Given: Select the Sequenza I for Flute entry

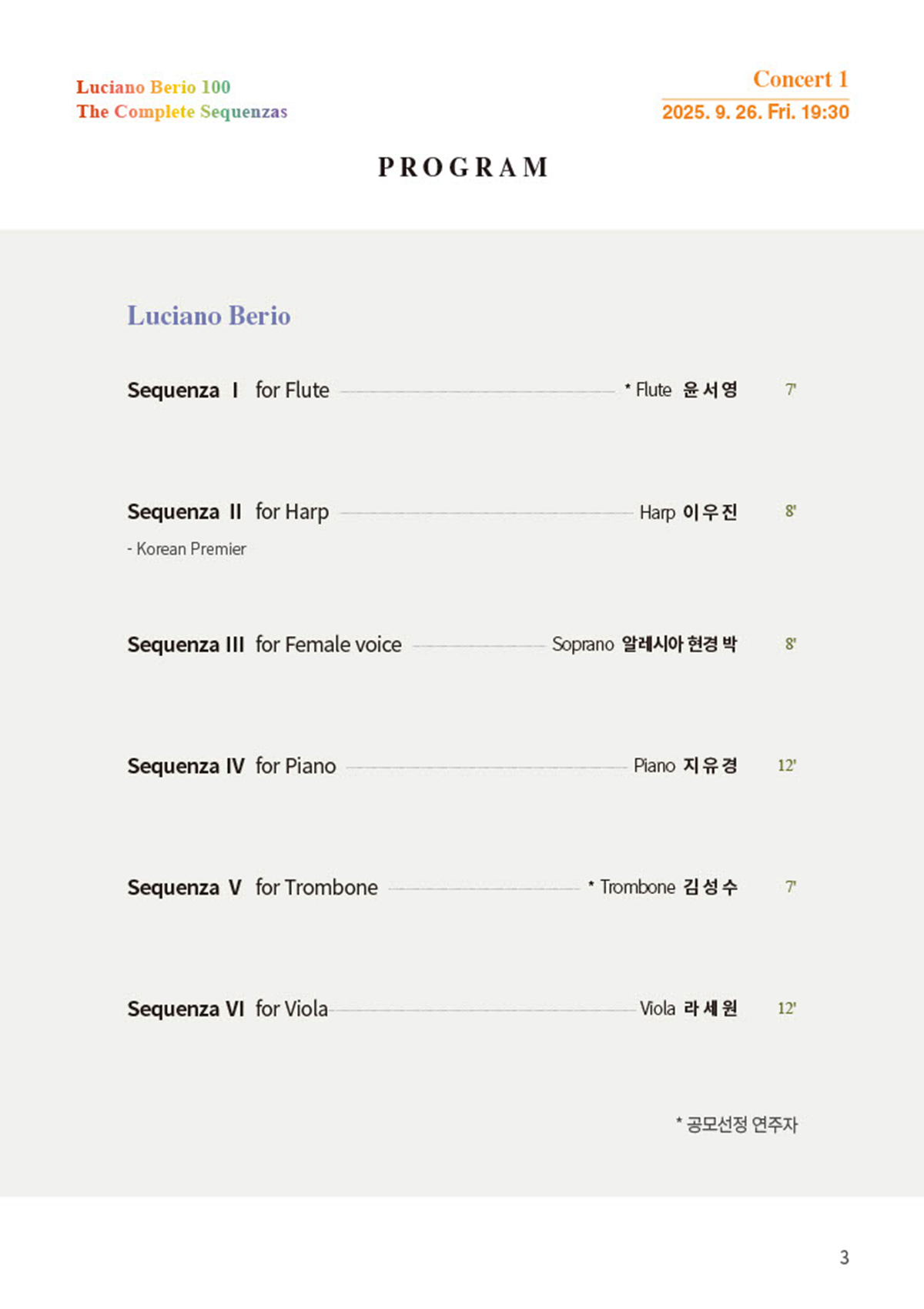Looking at the screenshot, I should click(x=228, y=390).
